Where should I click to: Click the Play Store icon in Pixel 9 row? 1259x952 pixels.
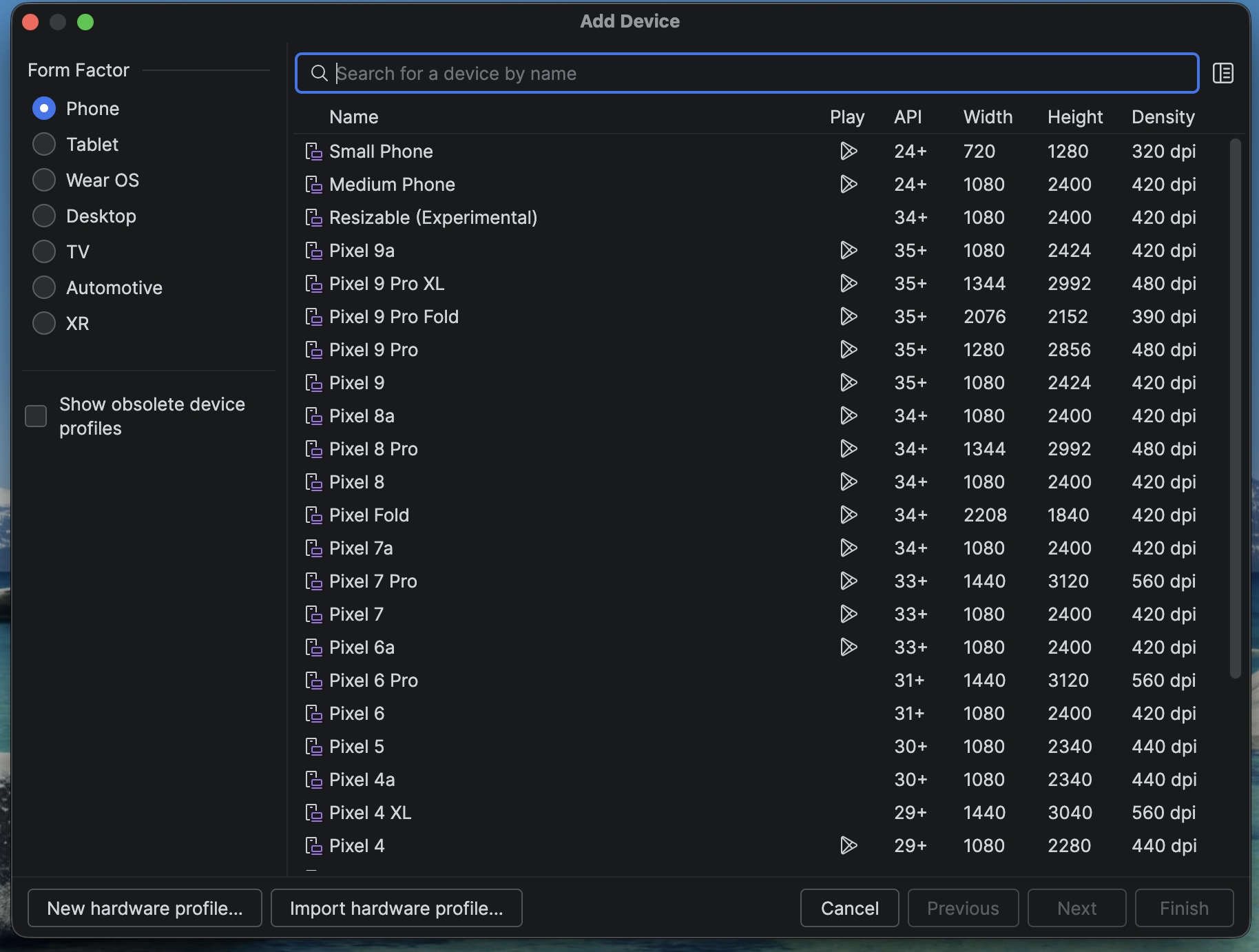[848, 383]
